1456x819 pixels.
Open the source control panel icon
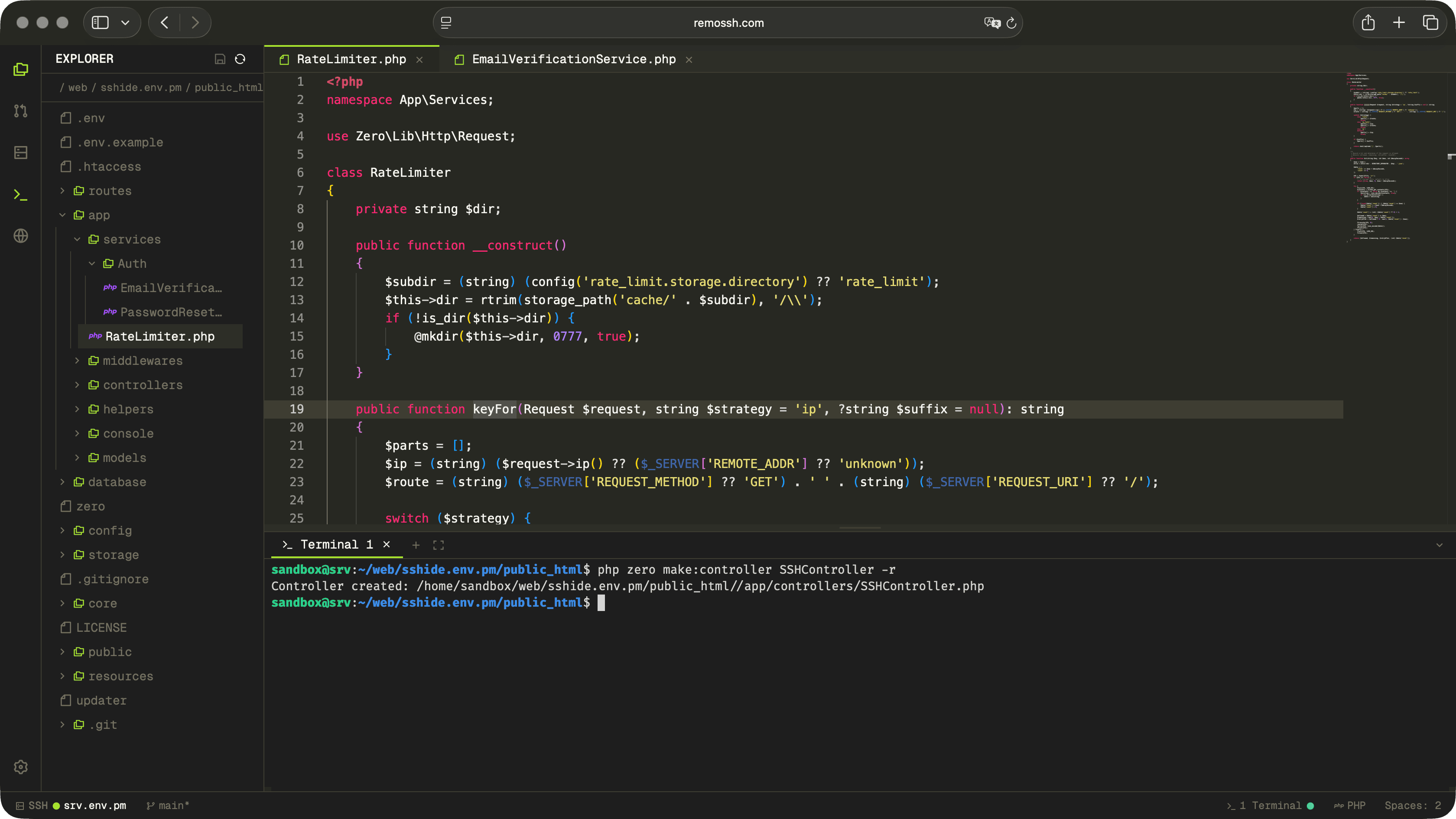(x=21, y=111)
